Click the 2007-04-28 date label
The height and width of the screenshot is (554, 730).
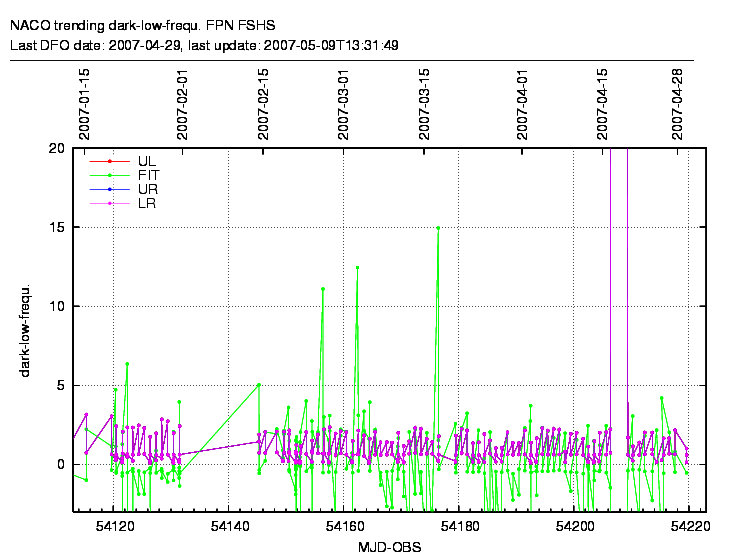(x=678, y=103)
